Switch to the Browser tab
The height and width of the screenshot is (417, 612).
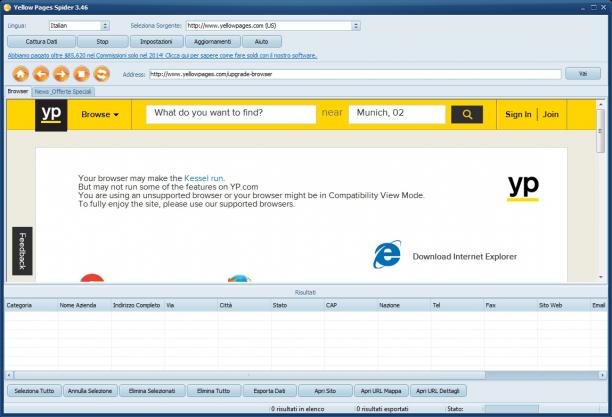(x=18, y=91)
